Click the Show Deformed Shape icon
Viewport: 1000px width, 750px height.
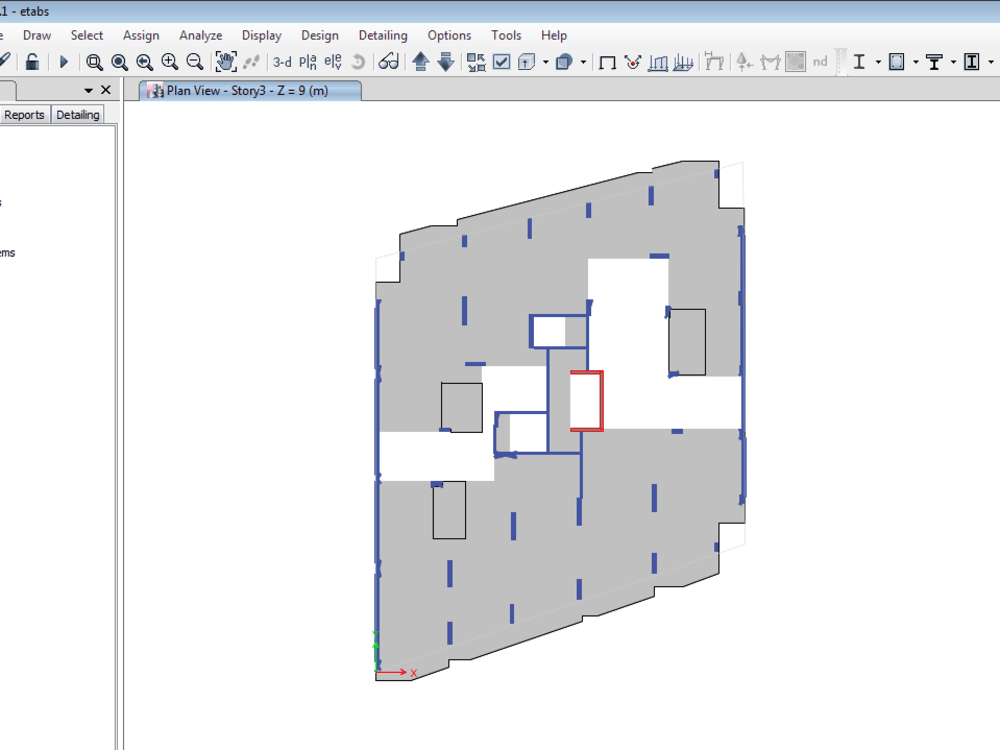click(x=633, y=62)
